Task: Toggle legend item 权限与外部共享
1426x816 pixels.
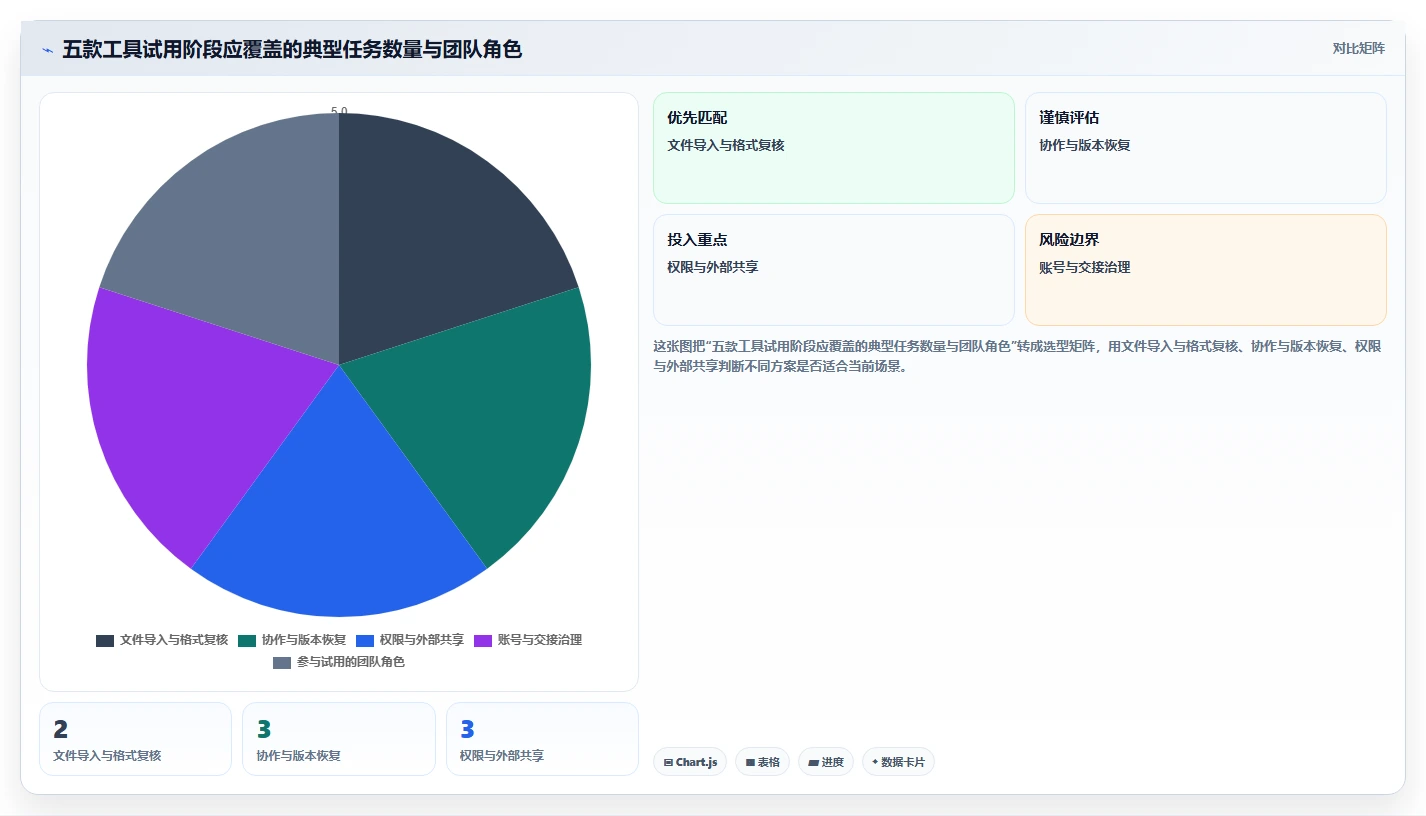Action: (x=410, y=640)
